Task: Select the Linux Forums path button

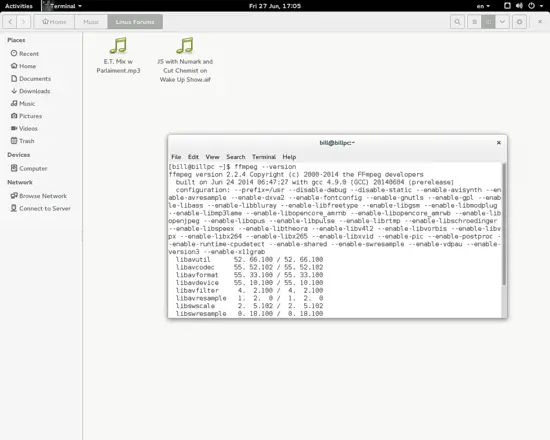Action: pos(135,22)
